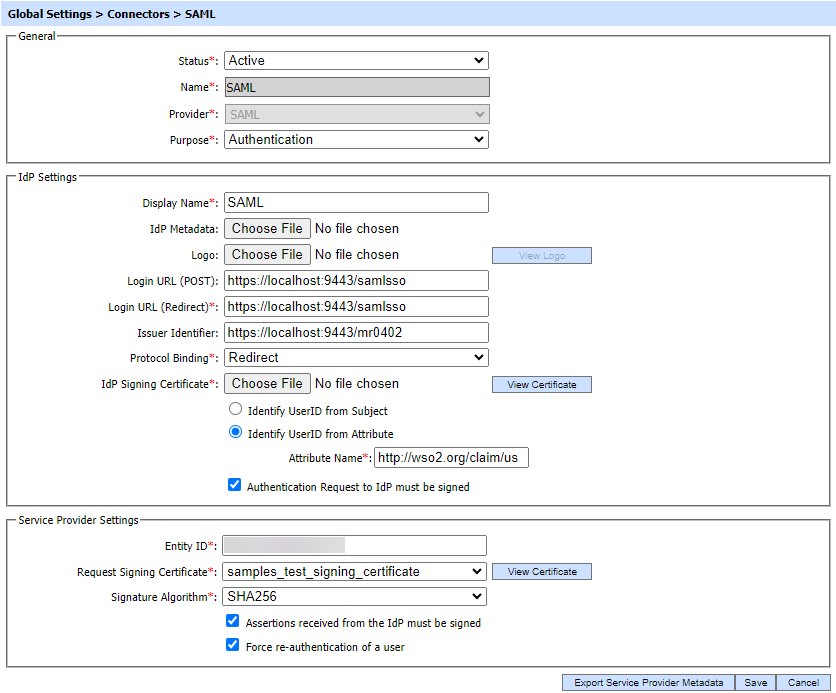Disable Force re-authentication of a user
Viewport: 836px width, 693px height.
[x=234, y=646]
